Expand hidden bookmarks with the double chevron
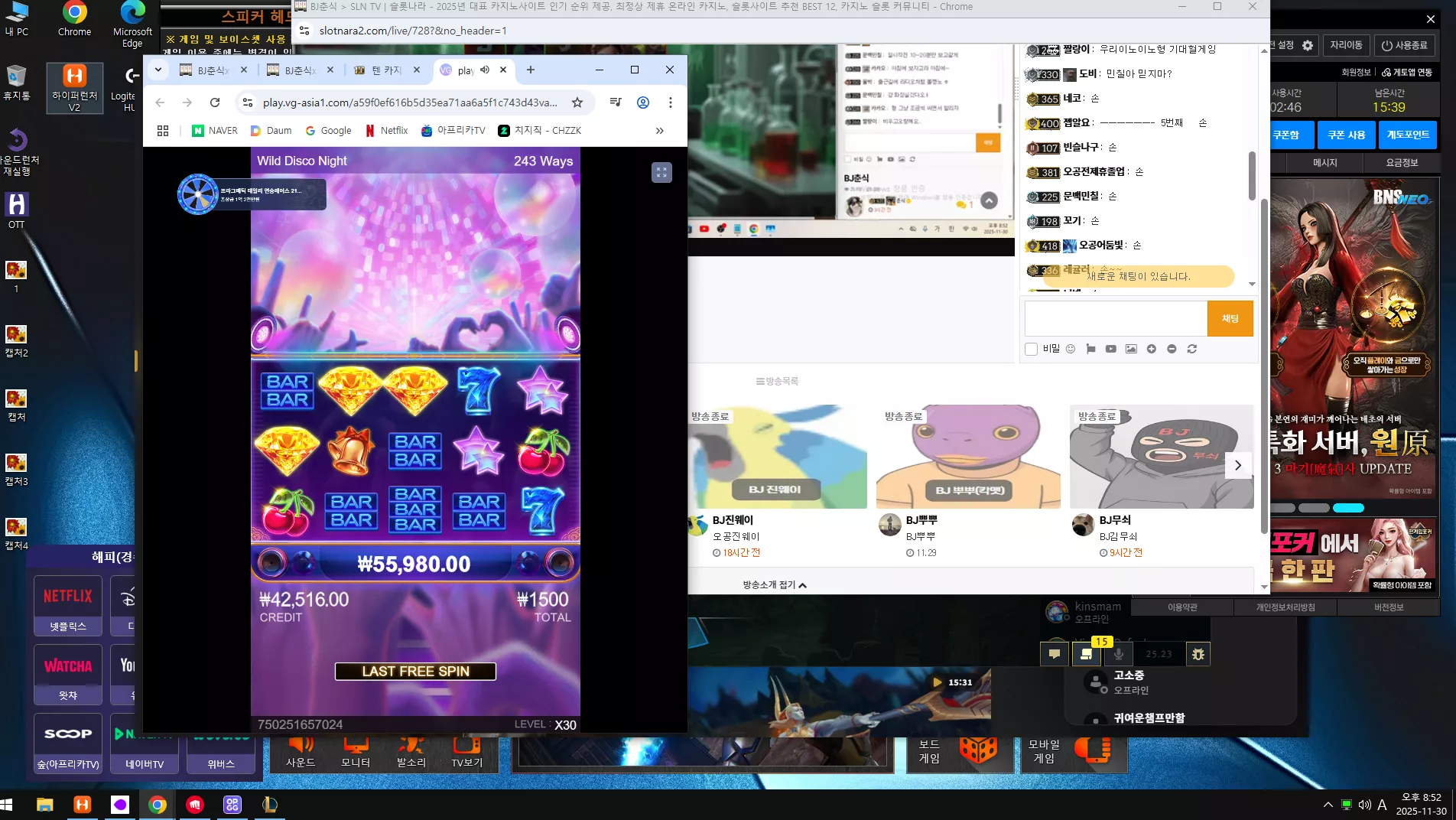Screen dimensions: 1456x820 tap(659, 131)
